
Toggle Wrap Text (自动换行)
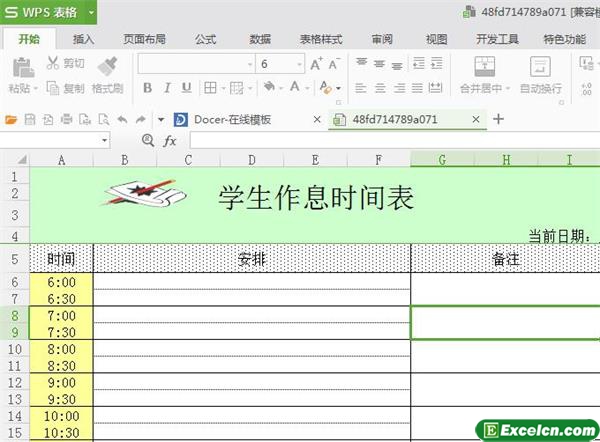pos(540,75)
